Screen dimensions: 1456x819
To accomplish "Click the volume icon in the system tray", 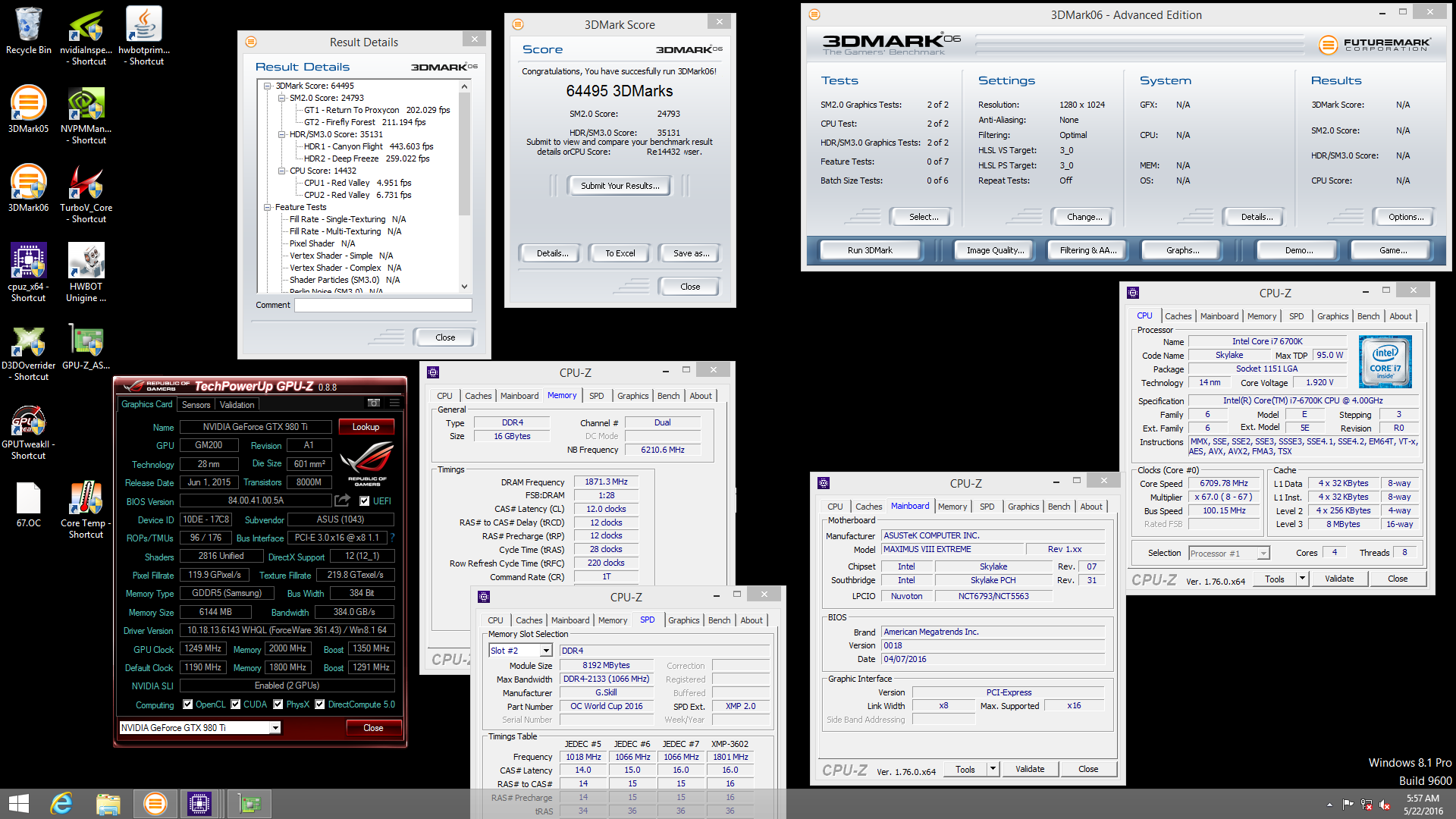I will 1384,805.
